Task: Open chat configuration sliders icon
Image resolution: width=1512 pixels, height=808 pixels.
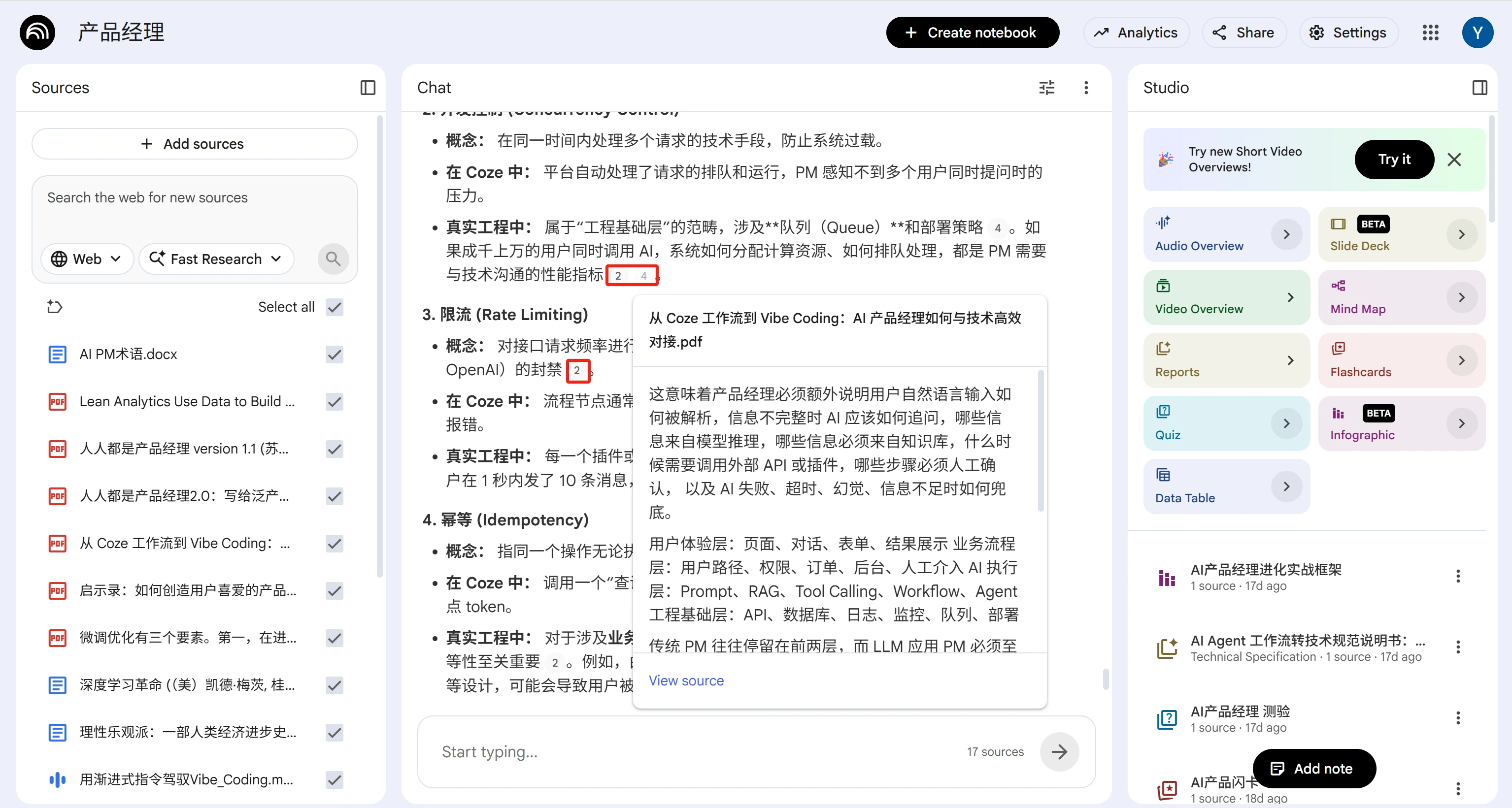Action: [x=1046, y=88]
